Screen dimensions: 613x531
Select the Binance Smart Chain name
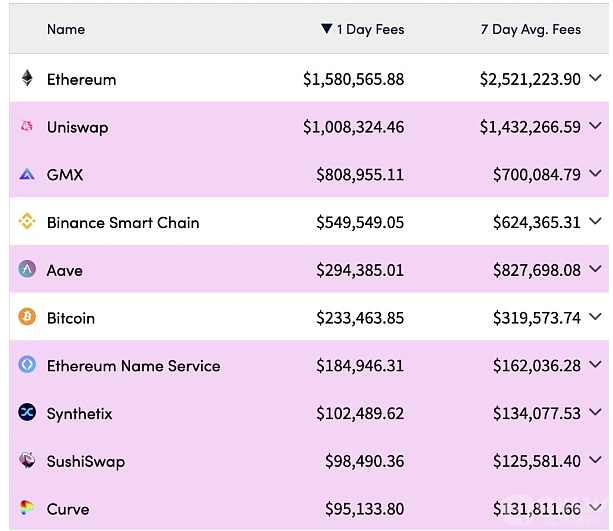[123, 223]
